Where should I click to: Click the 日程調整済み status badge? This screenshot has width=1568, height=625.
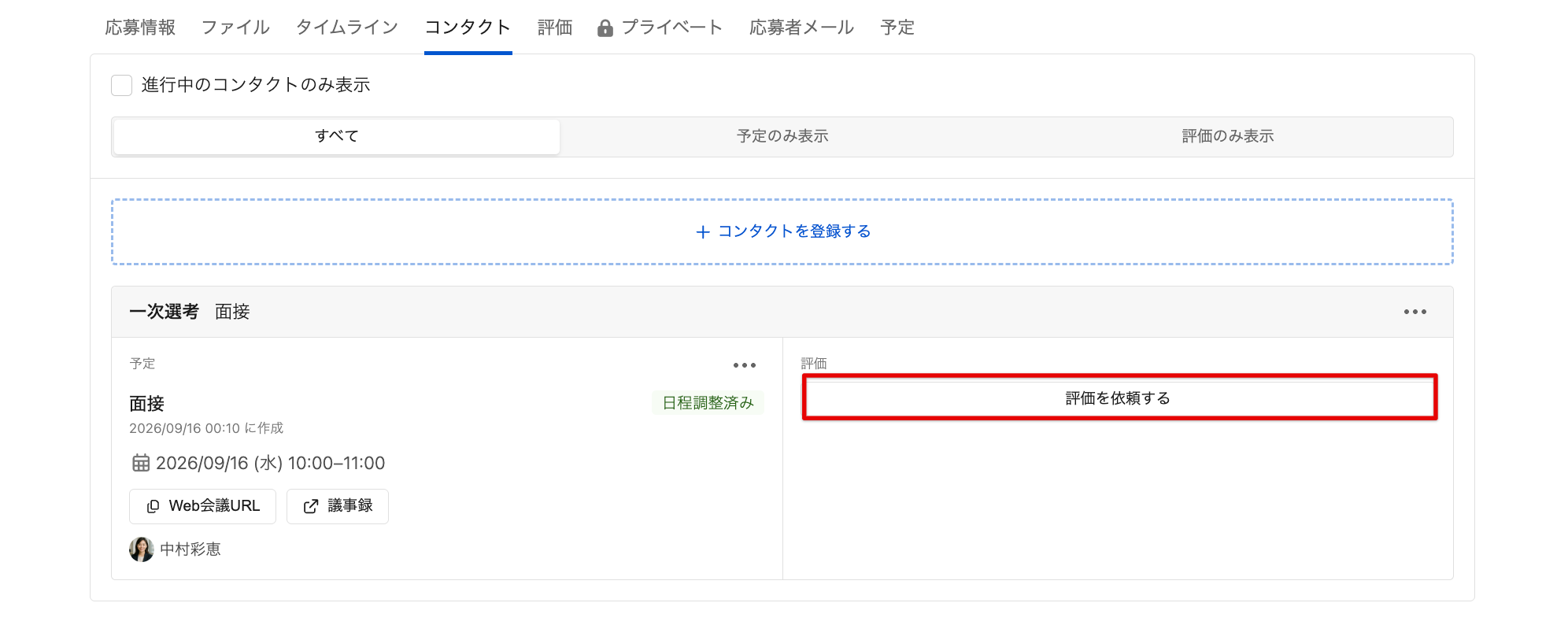point(708,403)
